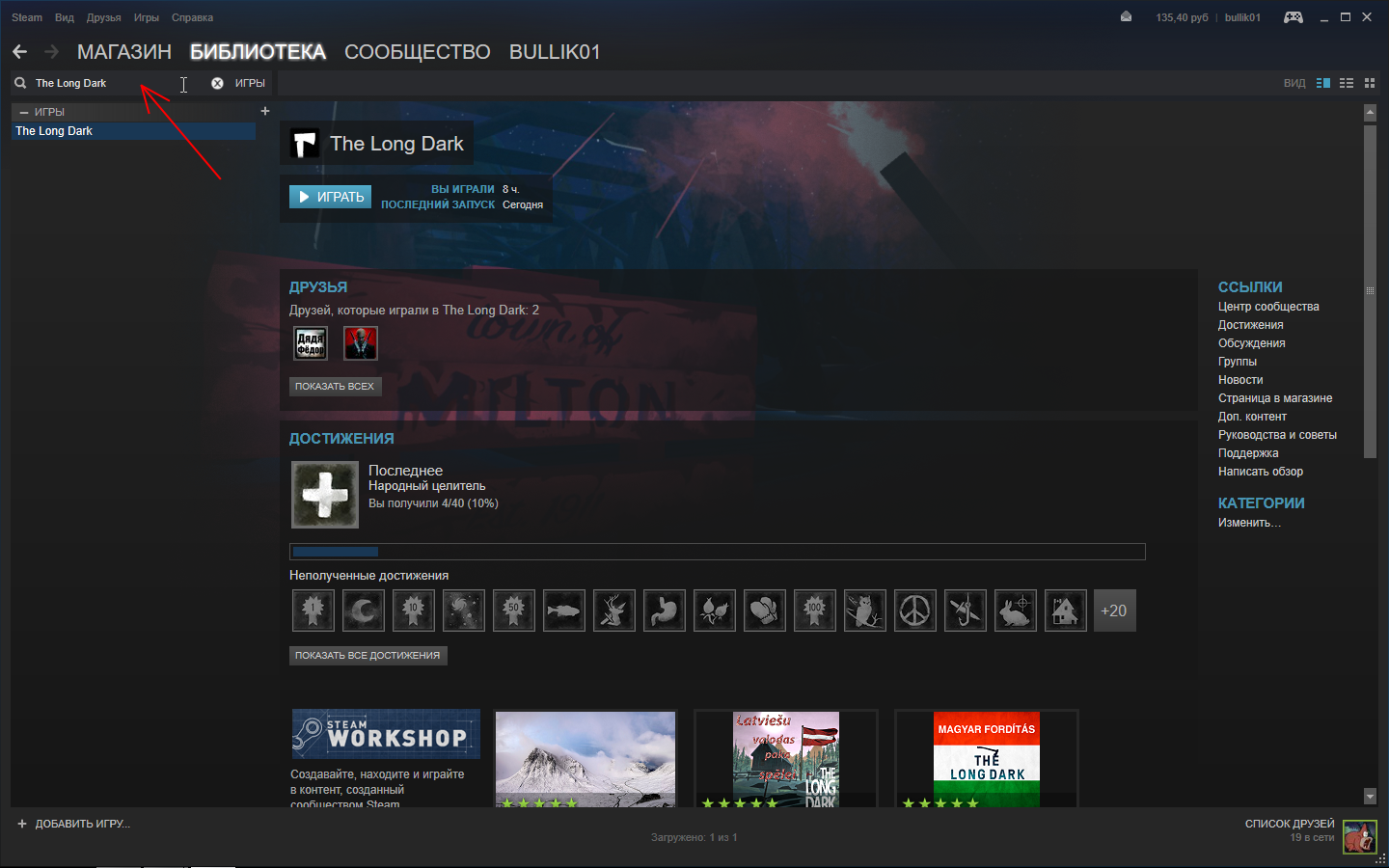Open the peace sign locked achievement
The width and height of the screenshot is (1389, 868).
(914, 610)
